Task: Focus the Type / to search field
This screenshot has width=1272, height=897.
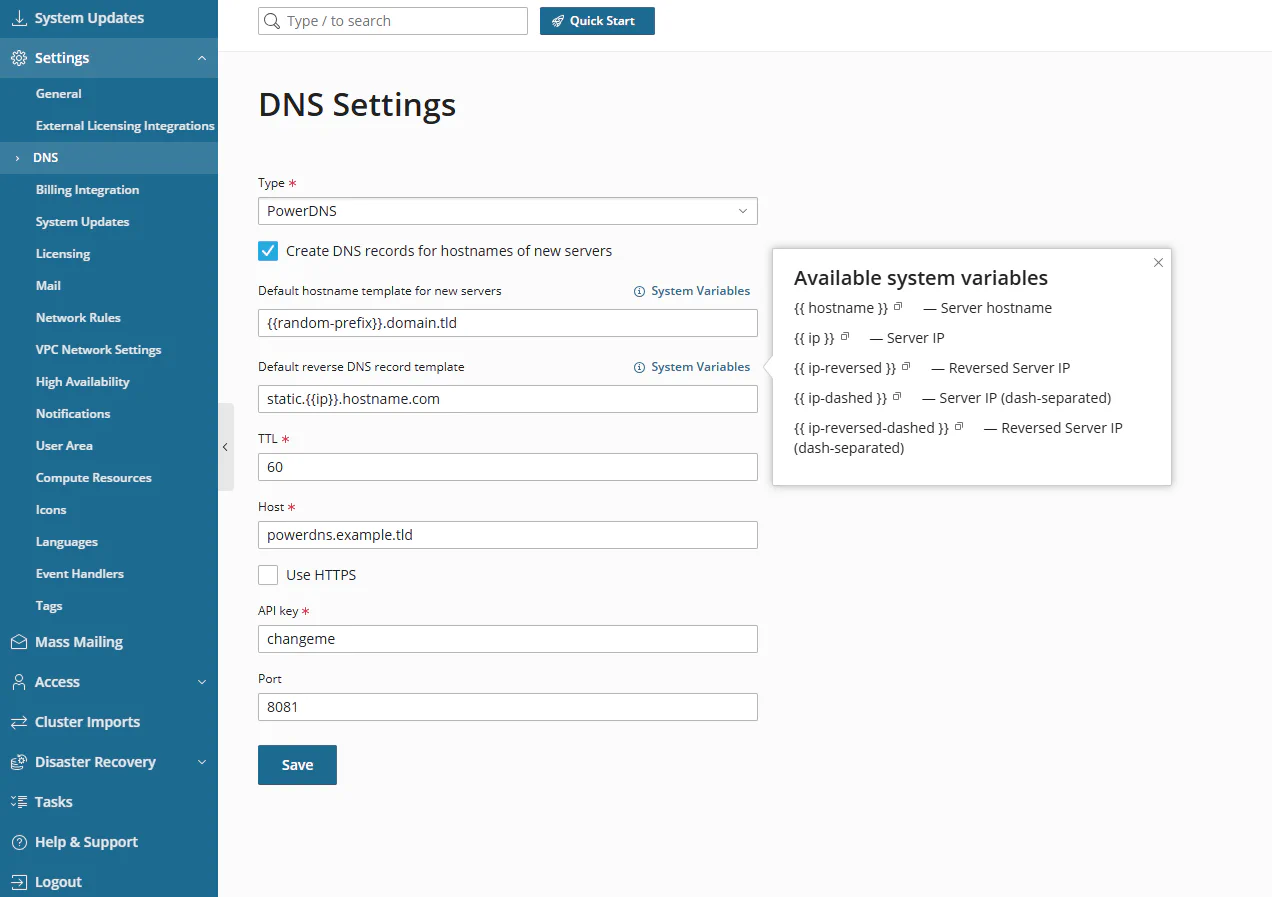Action: [x=393, y=21]
